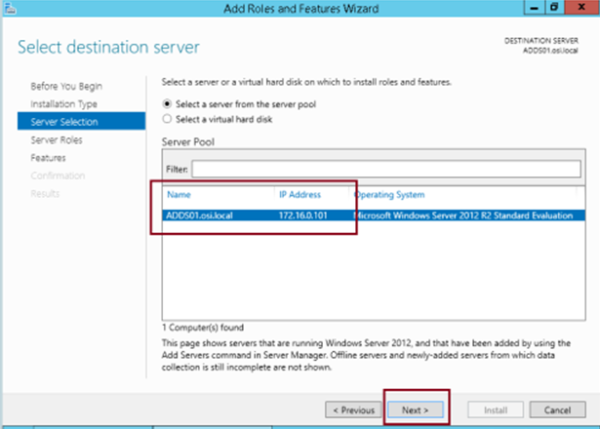Cancel the wizard
The image size is (600, 429).
coord(557,409)
